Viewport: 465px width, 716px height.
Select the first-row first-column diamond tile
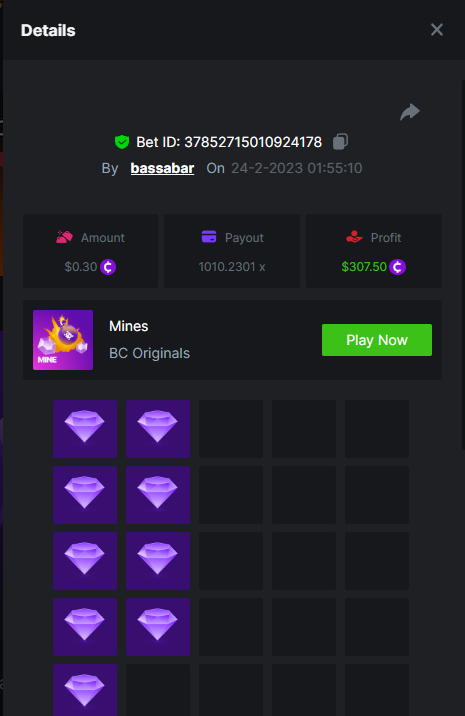click(85, 429)
